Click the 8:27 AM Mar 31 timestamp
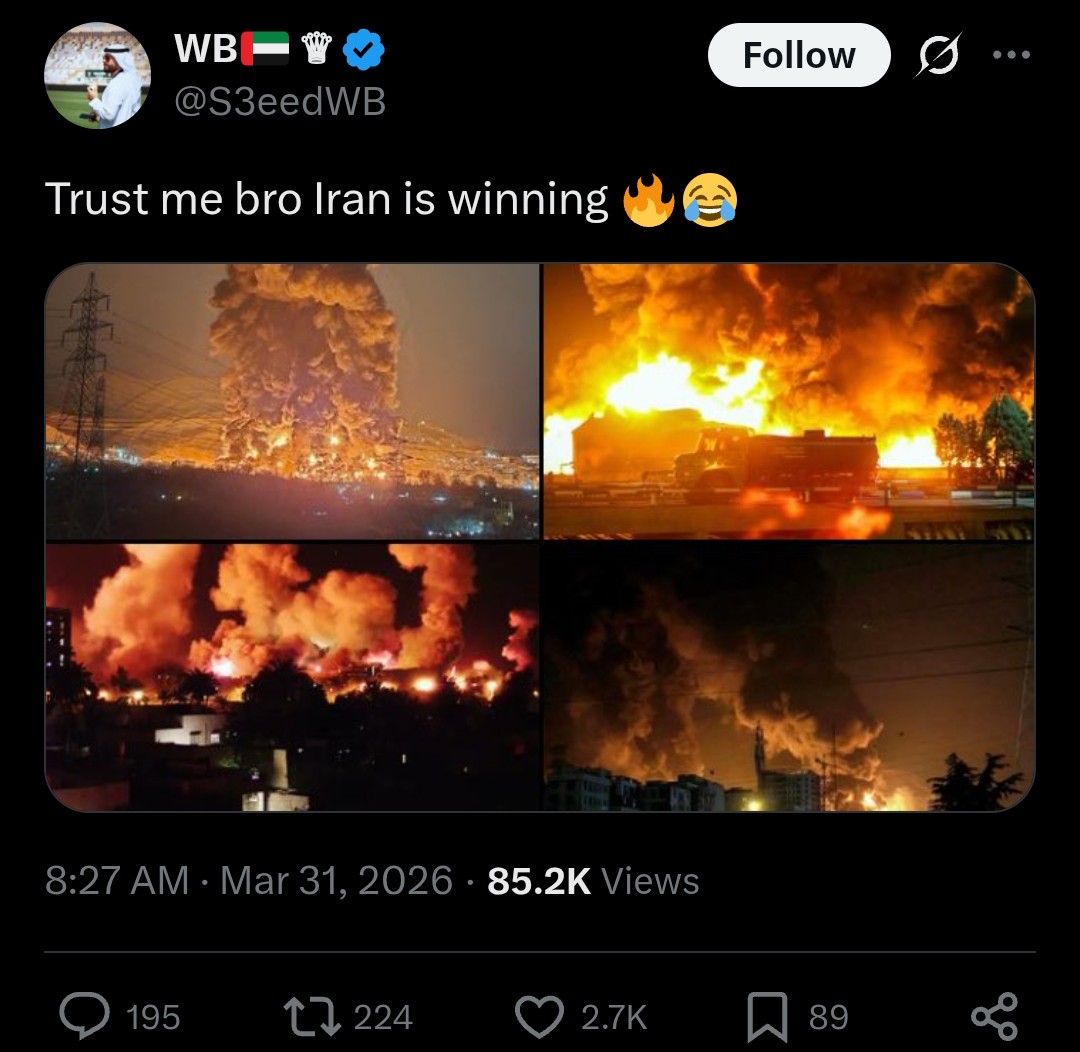This screenshot has width=1080, height=1052. [249, 880]
